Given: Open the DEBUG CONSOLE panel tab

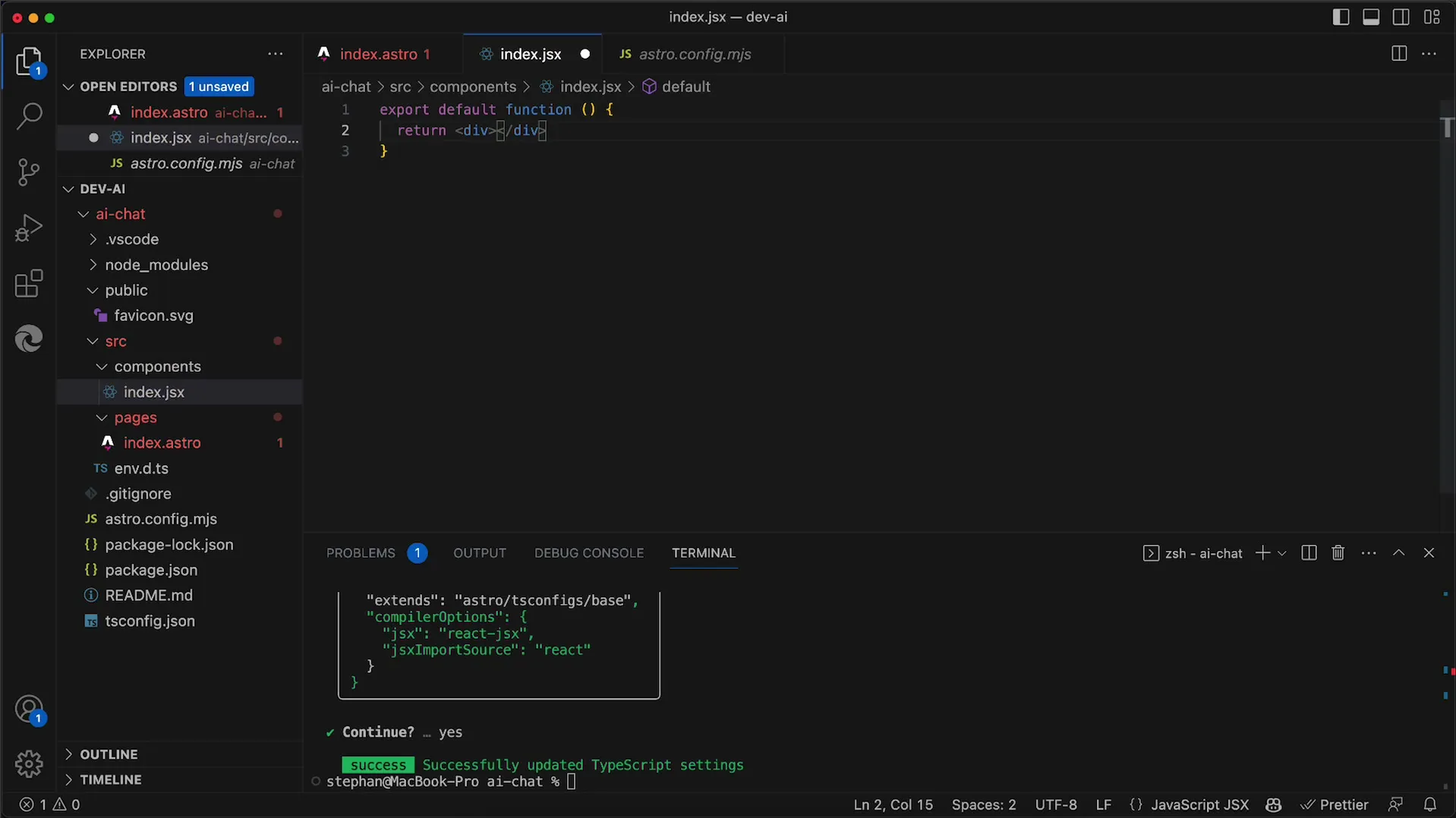Looking at the screenshot, I should coord(589,553).
